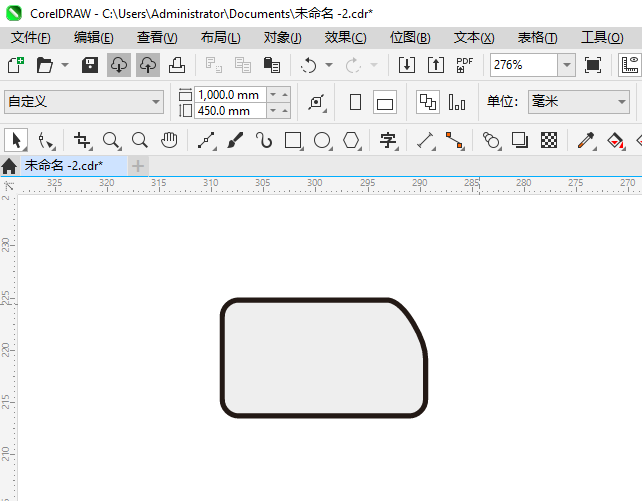
Task: Switch page to landscape orientation
Action: [385, 102]
